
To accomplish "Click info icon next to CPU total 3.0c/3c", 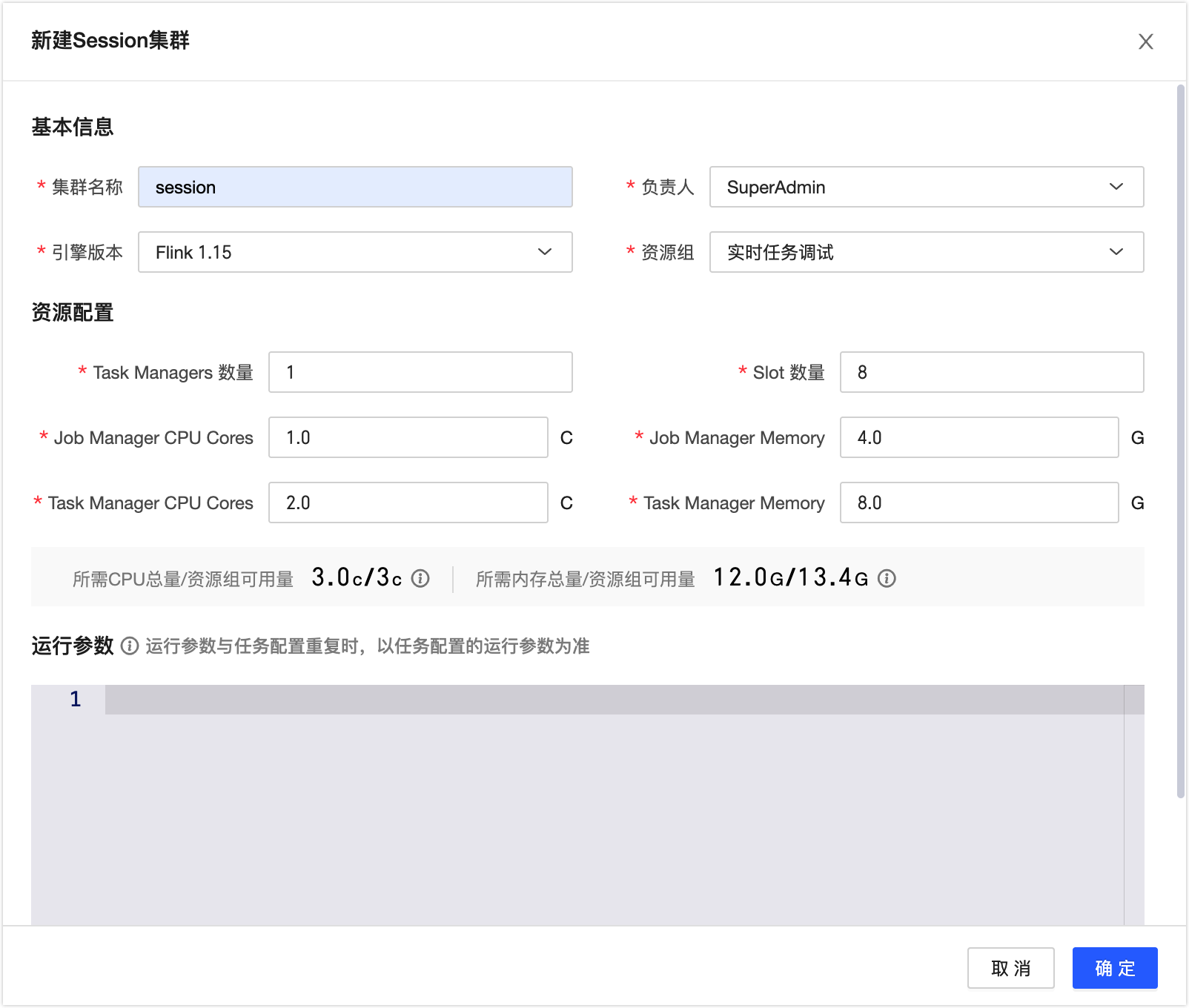I will pos(420,578).
